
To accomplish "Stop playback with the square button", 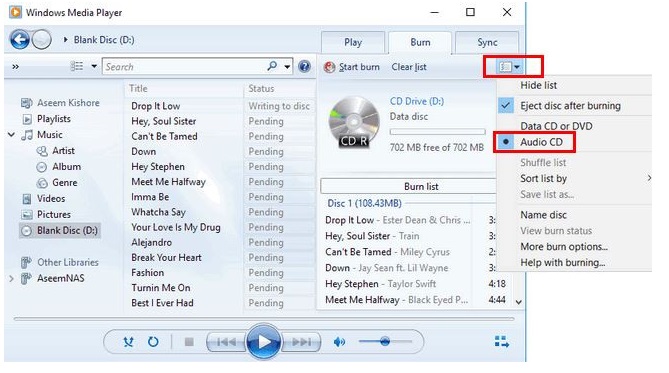I will (189, 341).
